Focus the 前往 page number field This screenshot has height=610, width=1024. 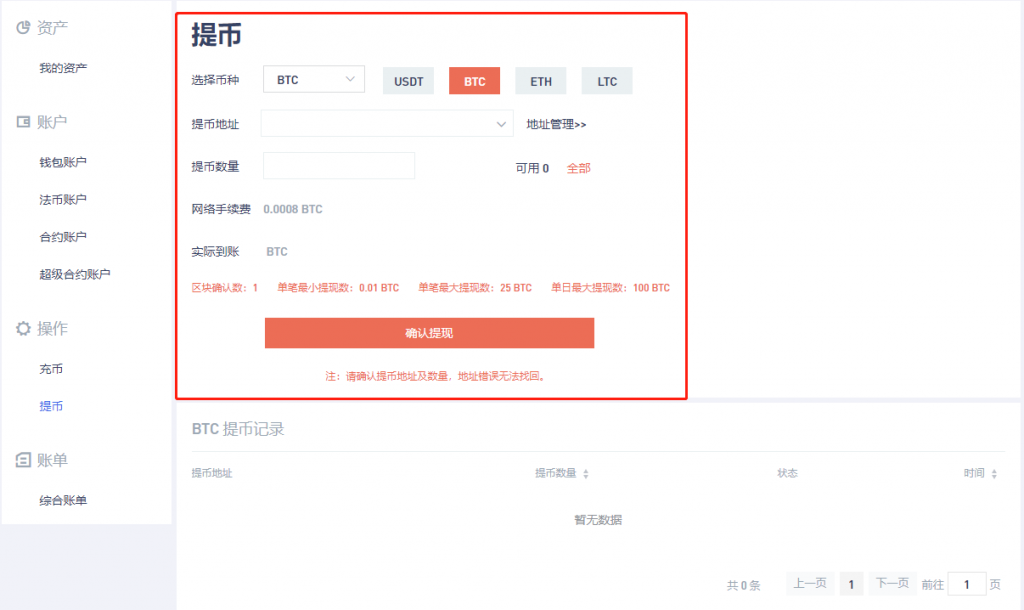coord(967,584)
